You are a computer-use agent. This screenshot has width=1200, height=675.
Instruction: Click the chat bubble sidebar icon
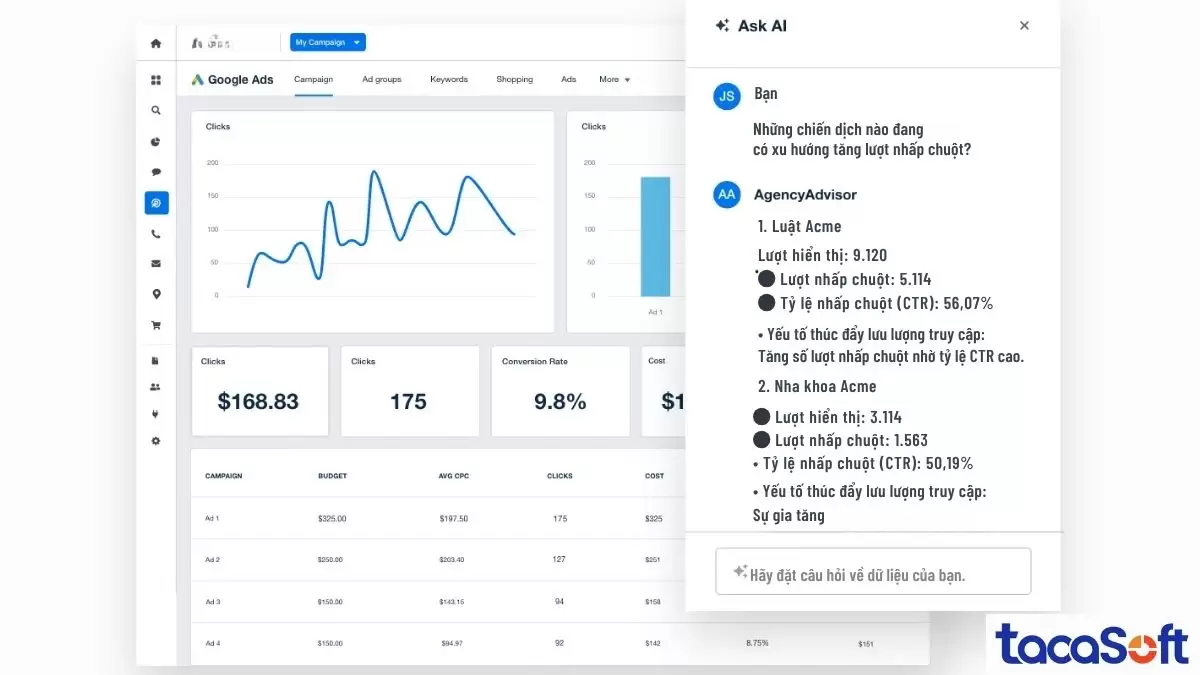click(155, 172)
